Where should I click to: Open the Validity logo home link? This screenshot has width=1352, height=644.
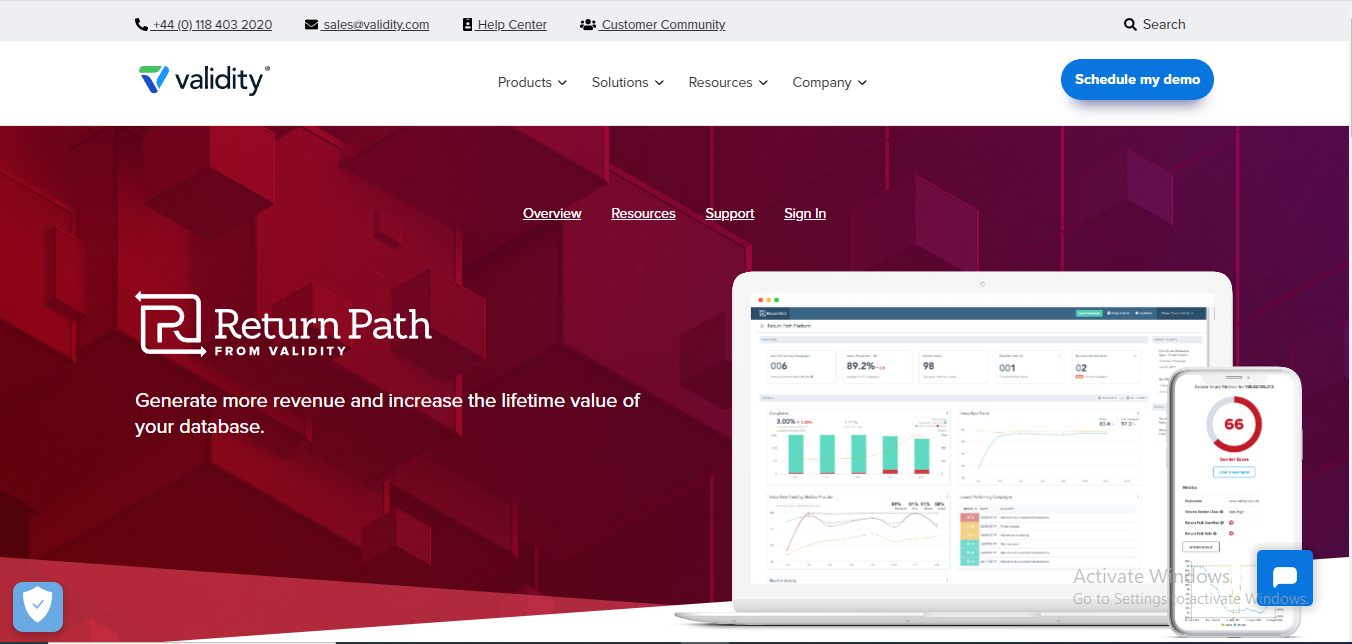[204, 80]
